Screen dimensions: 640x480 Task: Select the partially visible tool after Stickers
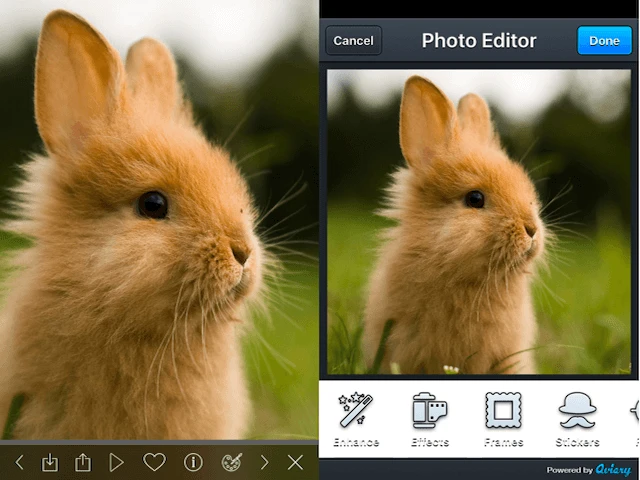click(x=634, y=419)
